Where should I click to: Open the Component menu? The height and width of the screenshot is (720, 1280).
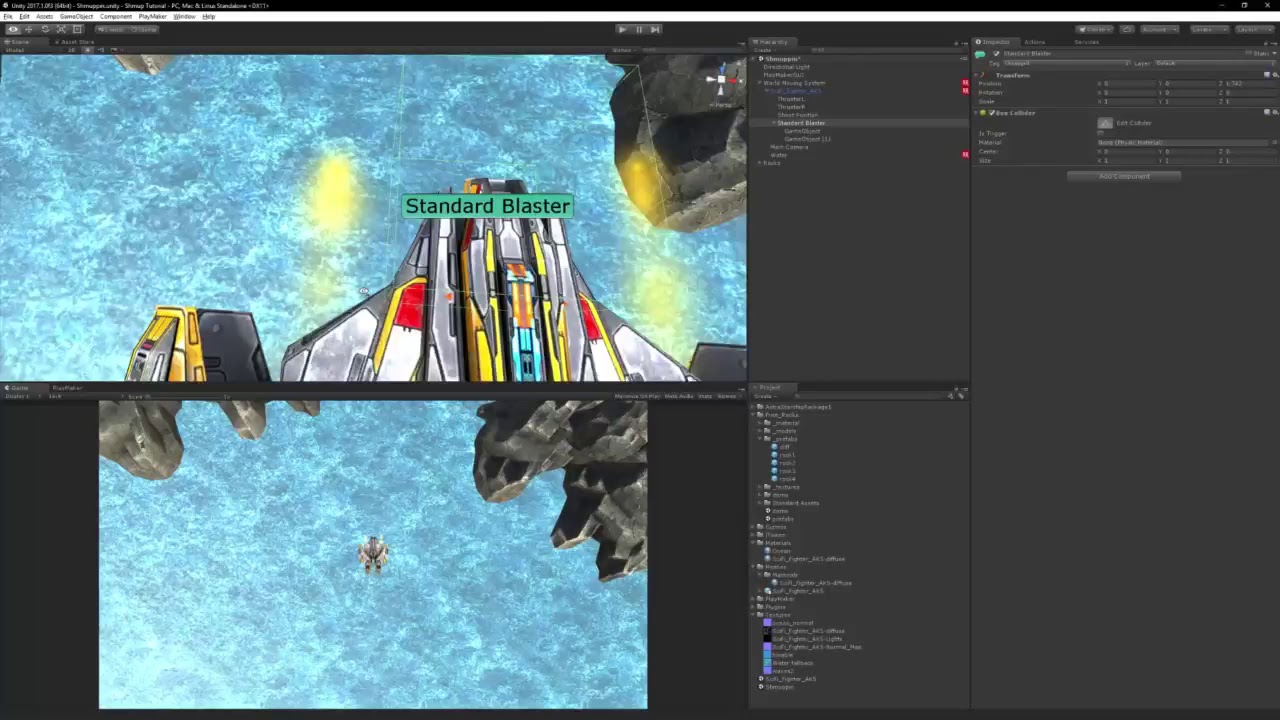tap(116, 17)
